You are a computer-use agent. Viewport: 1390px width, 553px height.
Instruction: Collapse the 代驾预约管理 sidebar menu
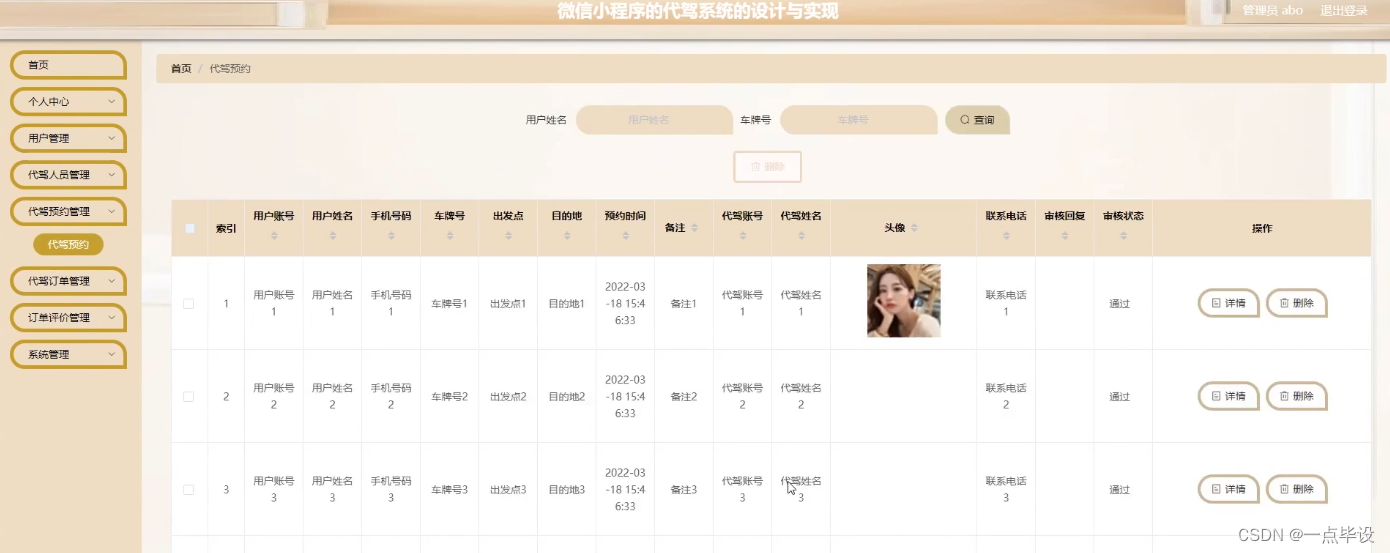click(x=69, y=211)
